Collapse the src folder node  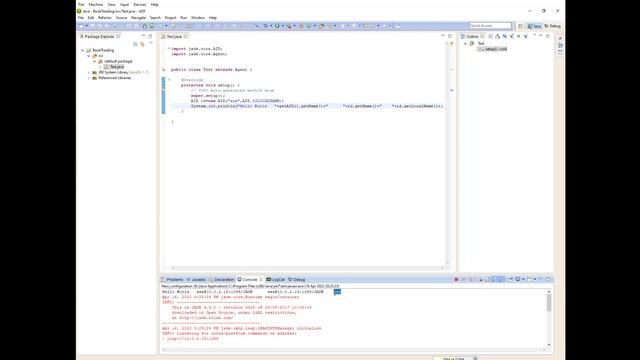[89, 56]
